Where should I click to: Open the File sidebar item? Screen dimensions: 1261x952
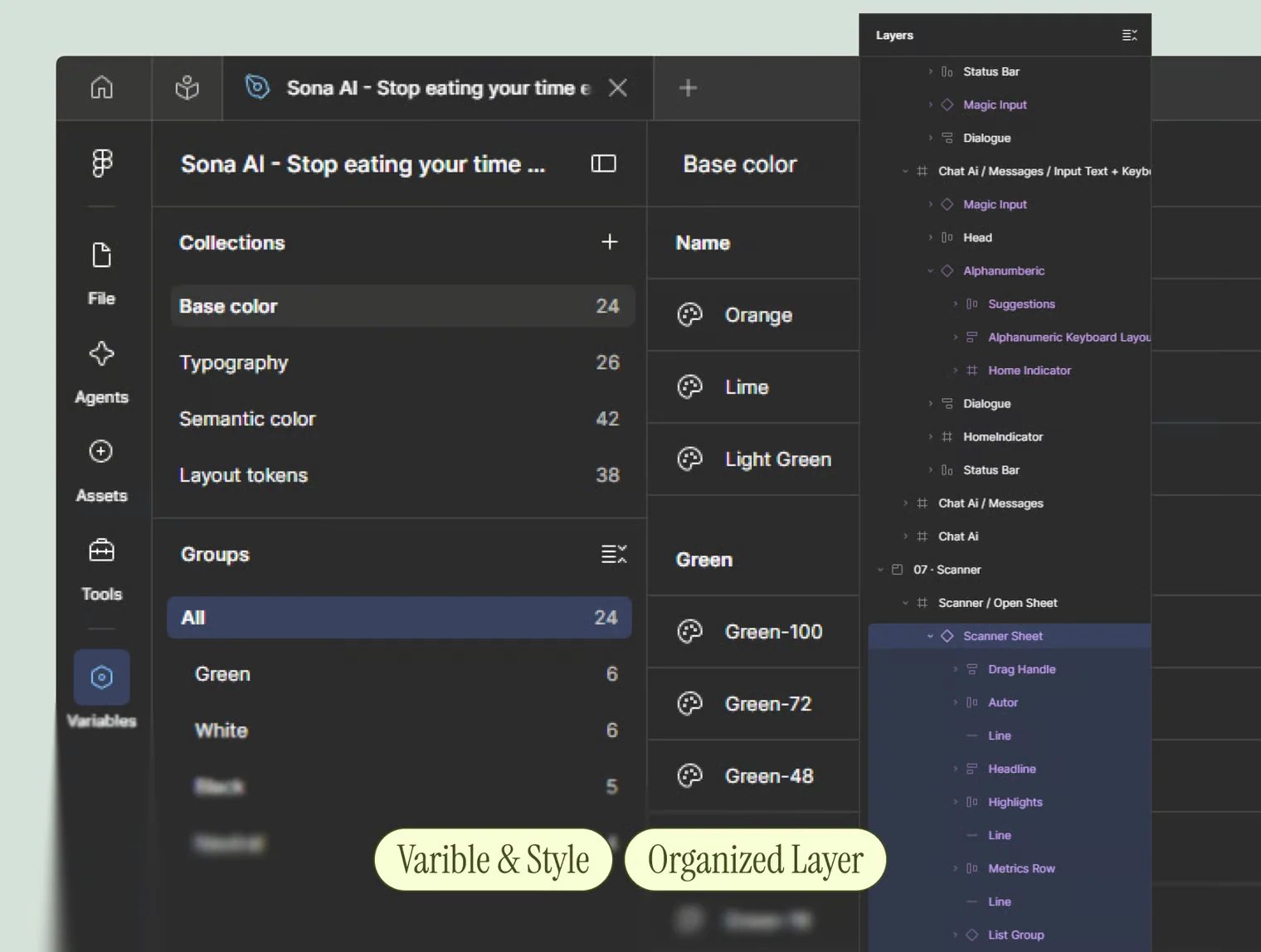pyautogui.click(x=102, y=274)
